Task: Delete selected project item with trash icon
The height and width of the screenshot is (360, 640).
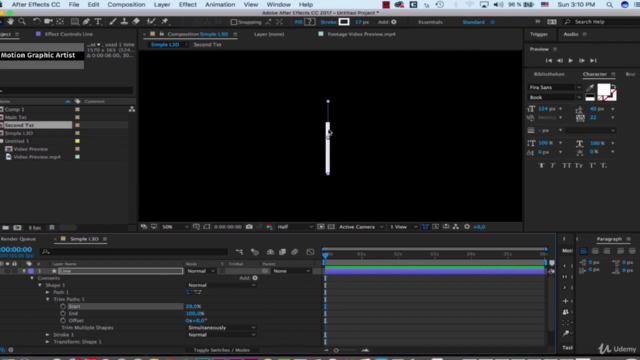Action: point(52,227)
